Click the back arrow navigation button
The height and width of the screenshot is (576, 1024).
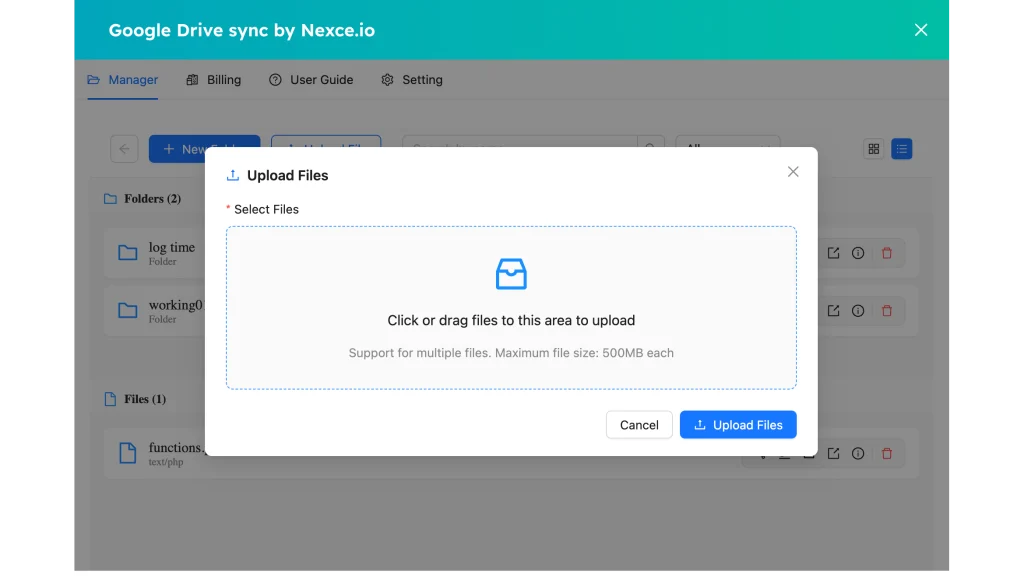[124, 149]
